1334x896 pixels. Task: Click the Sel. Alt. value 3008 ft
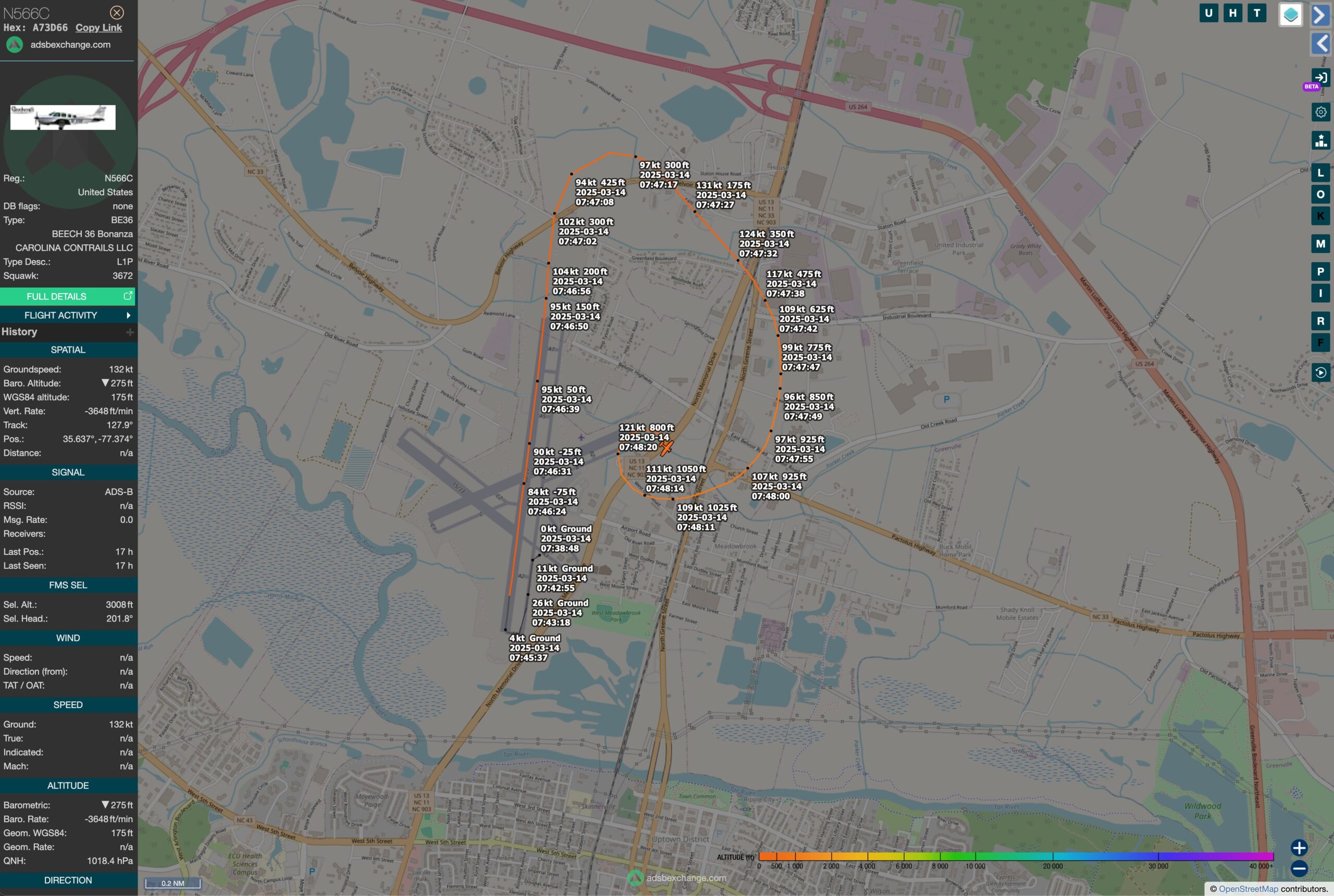pyautogui.click(x=119, y=605)
